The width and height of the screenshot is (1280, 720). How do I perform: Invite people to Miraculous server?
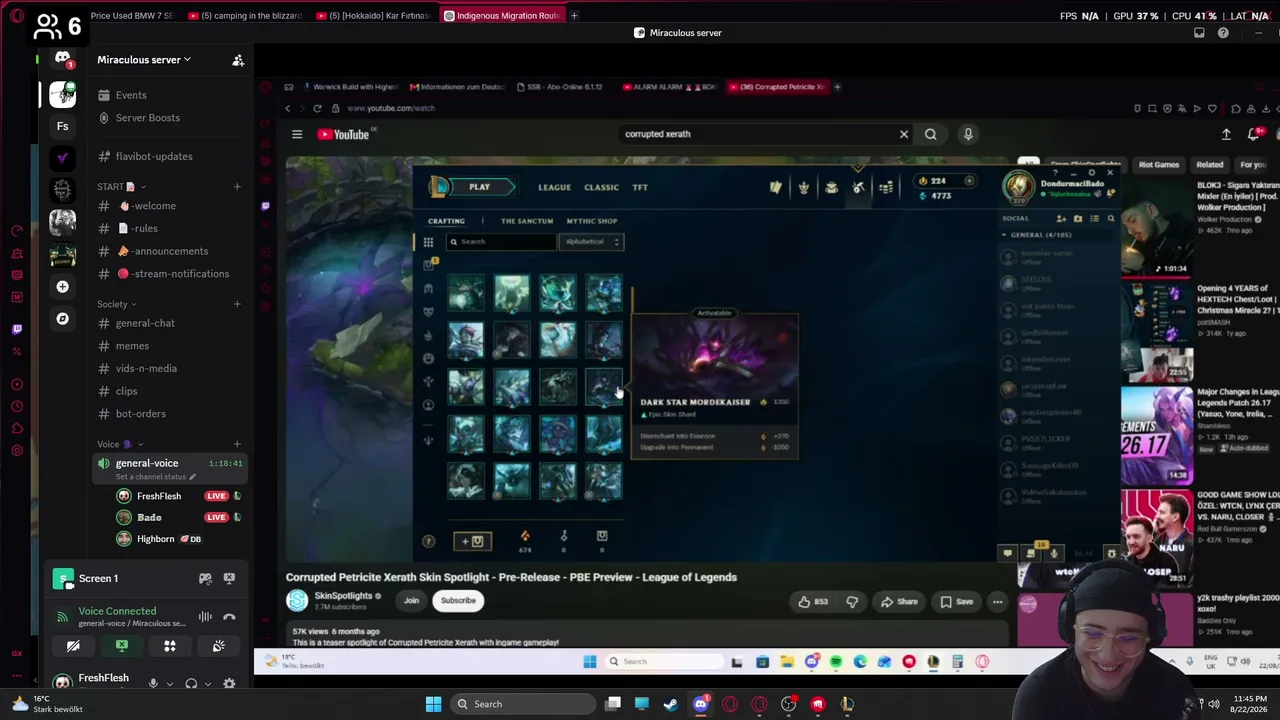click(x=238, y=60)
